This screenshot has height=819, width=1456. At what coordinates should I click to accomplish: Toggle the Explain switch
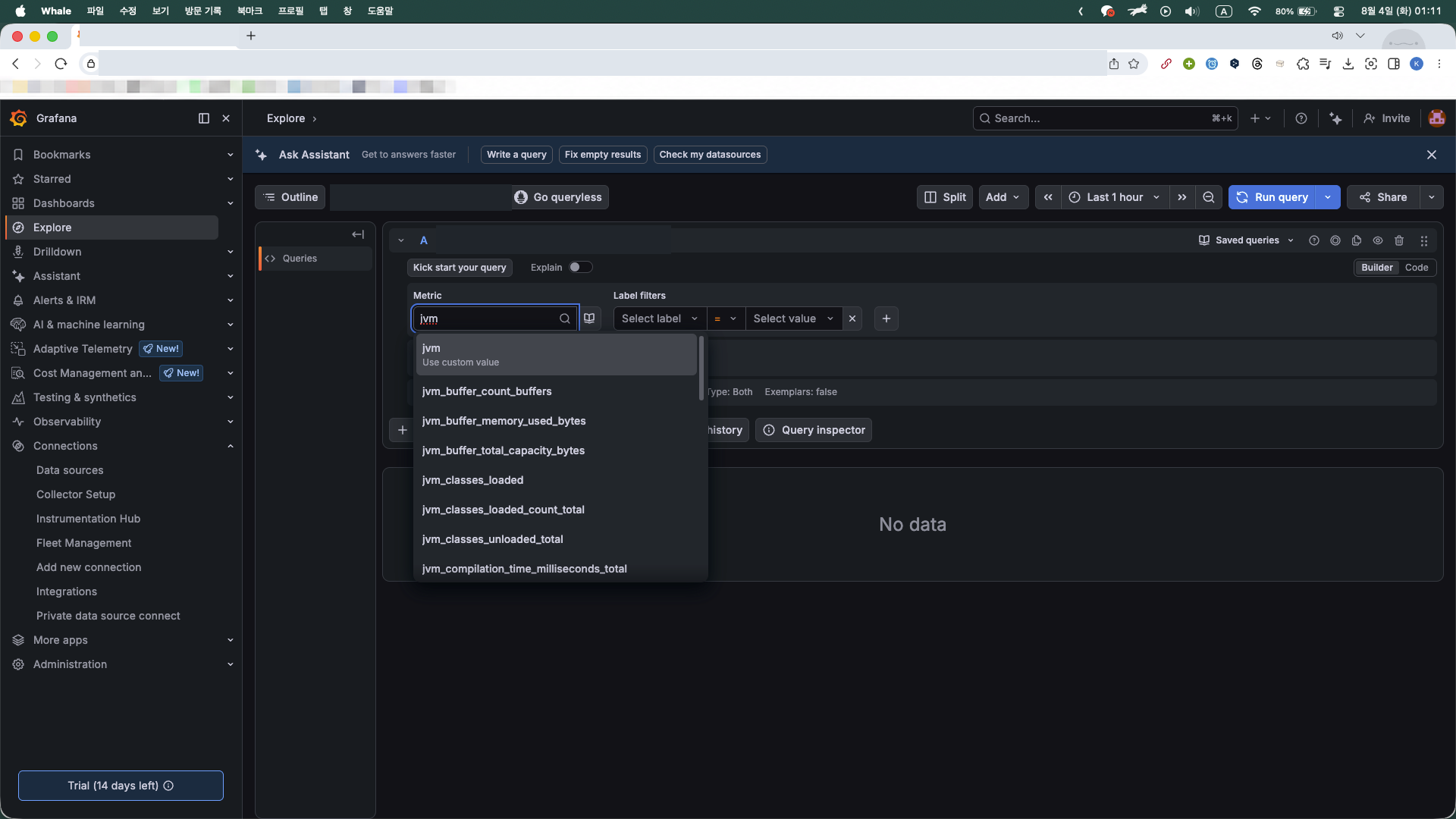click(581, 267)
